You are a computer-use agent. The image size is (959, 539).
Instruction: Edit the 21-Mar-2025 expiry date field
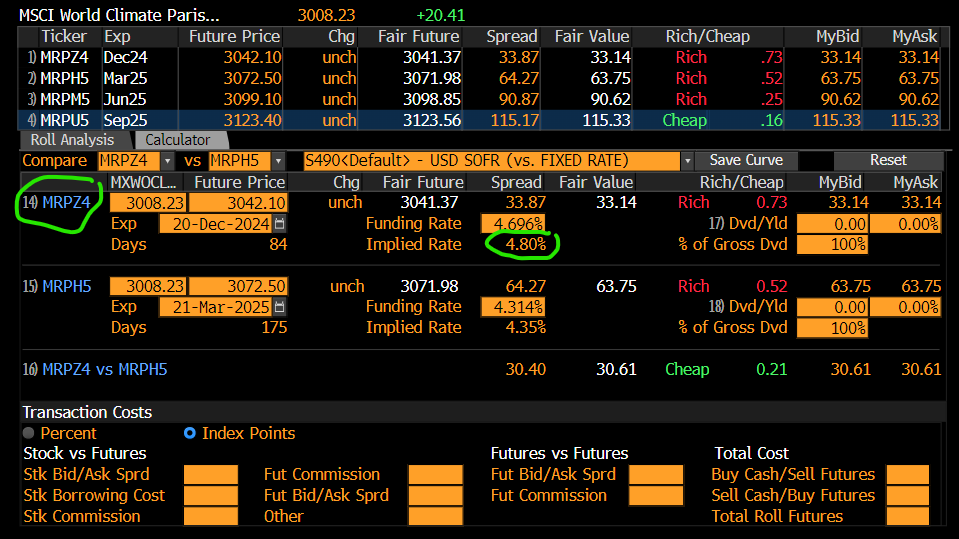coord(216,307)
